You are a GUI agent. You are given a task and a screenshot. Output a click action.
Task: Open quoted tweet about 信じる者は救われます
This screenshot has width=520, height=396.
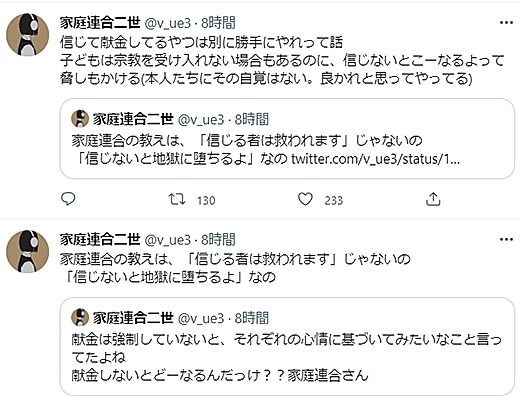287,138
